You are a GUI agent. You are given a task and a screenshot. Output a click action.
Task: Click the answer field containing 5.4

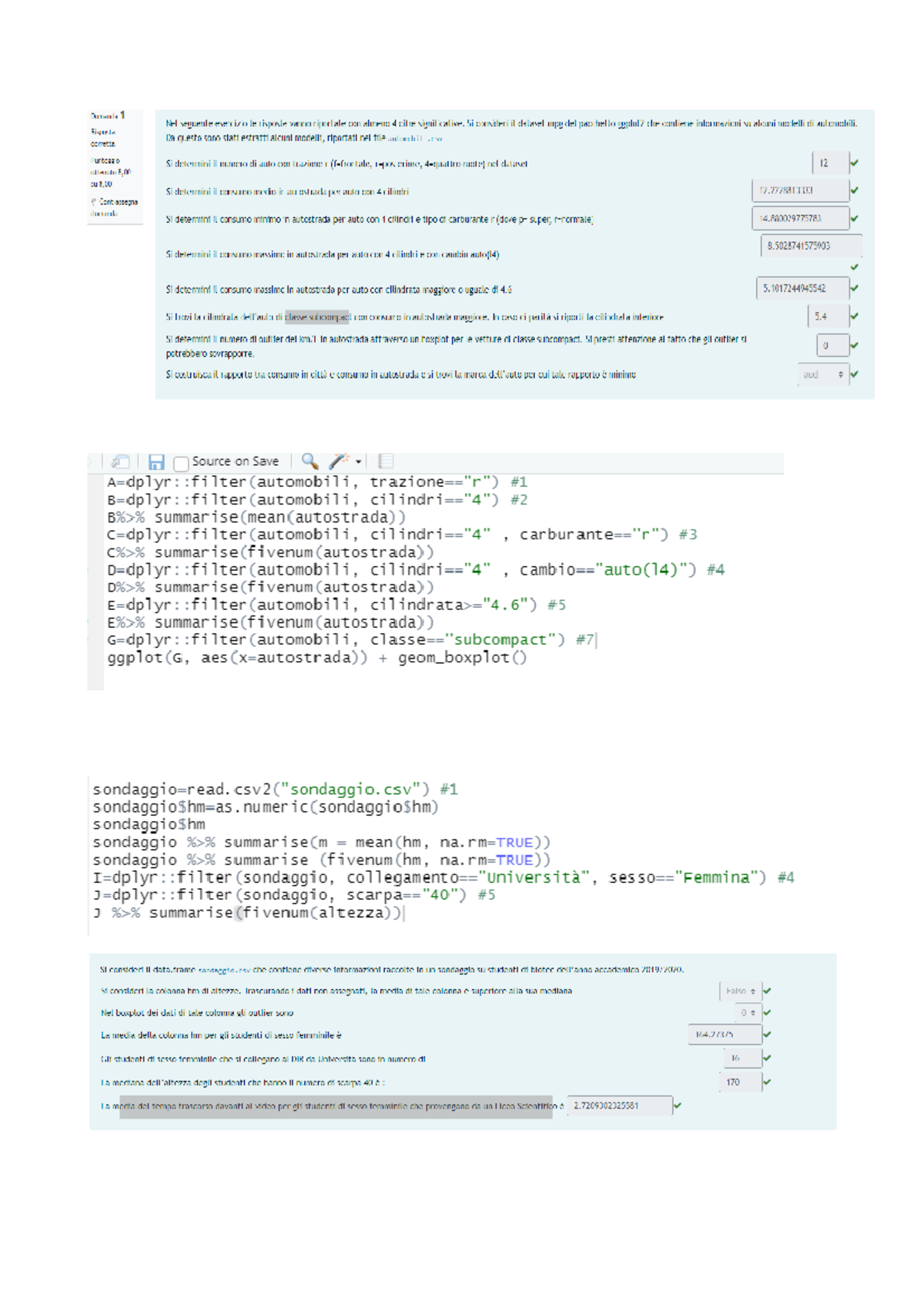click(x=828, y=317)
